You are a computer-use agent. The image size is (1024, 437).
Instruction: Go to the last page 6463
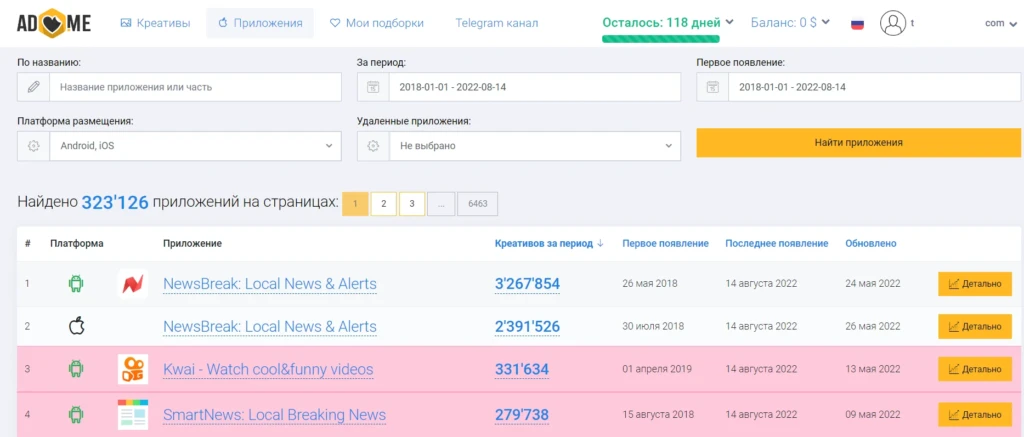click(477, 204)
